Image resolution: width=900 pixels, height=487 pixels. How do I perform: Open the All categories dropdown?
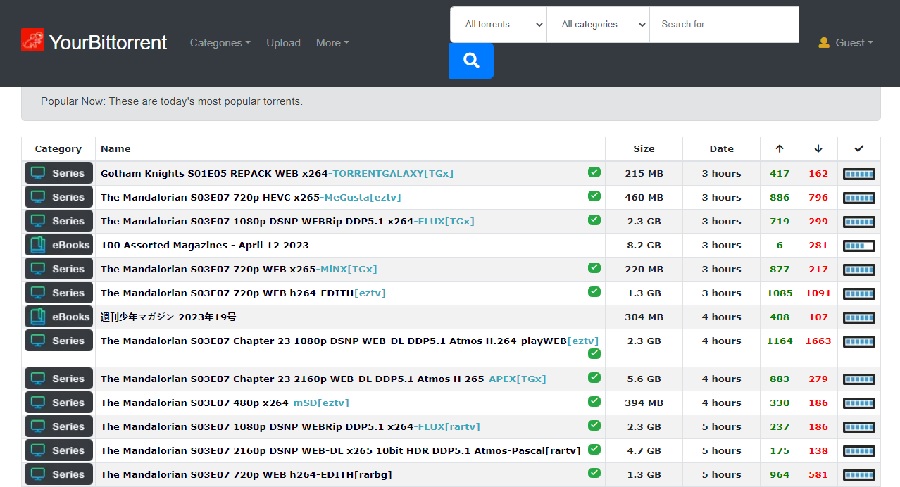click(x=598, y=24)
